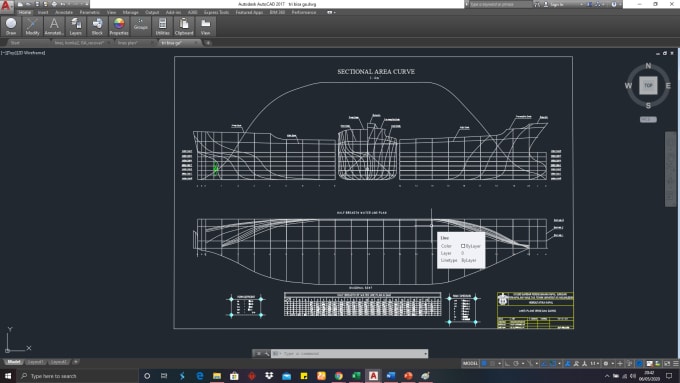The image size is (680, 383).
Task: Click the new drawing tab plus button
Action: pos(208,43)
